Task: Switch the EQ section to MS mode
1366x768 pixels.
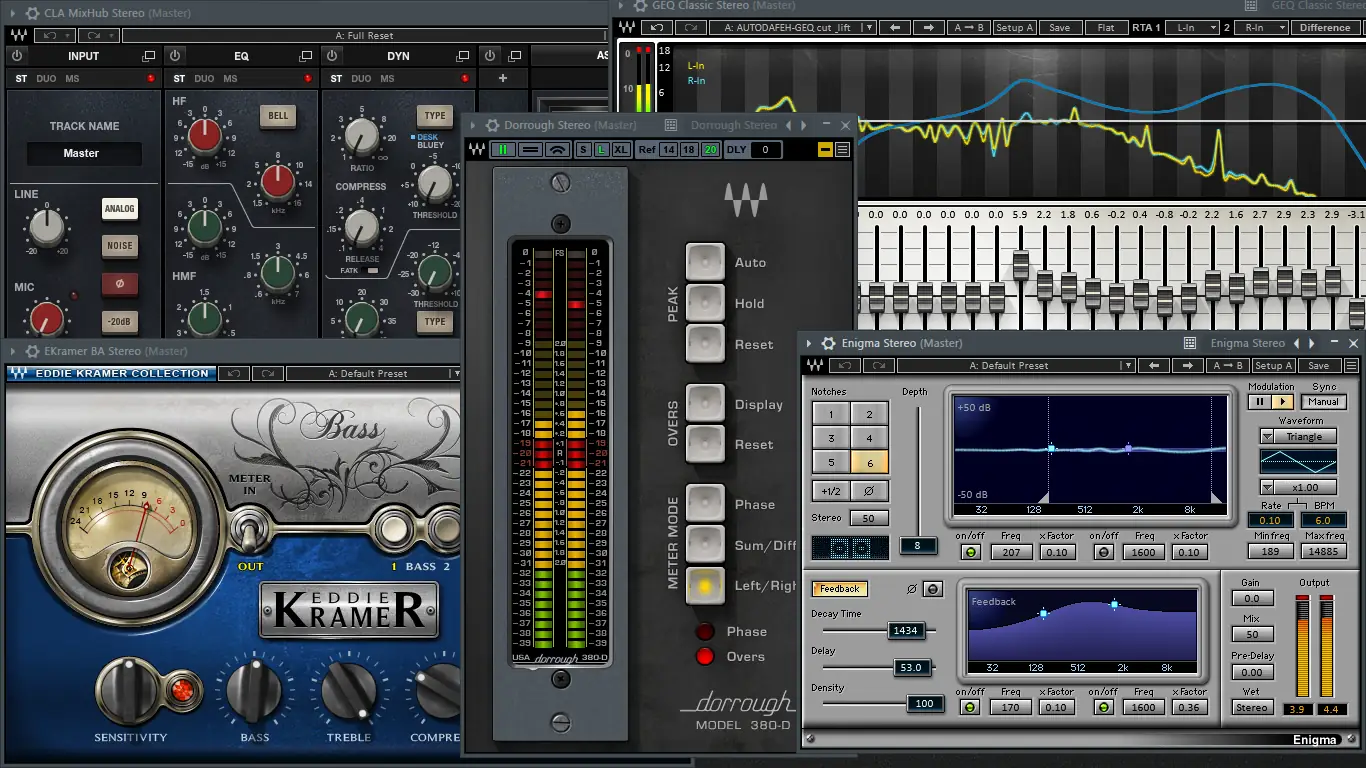Action: pos(231,79)
